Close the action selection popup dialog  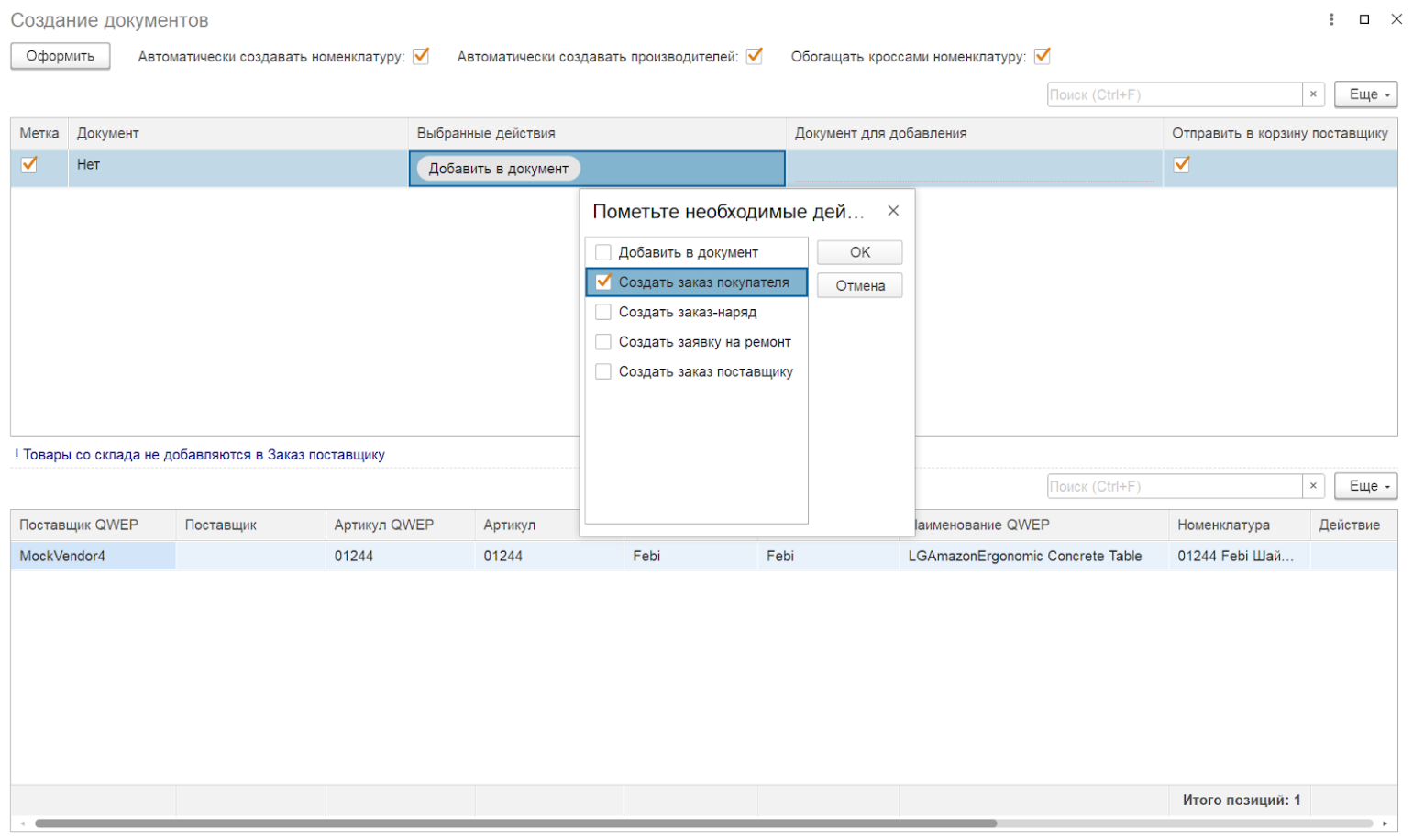(893, 211)
